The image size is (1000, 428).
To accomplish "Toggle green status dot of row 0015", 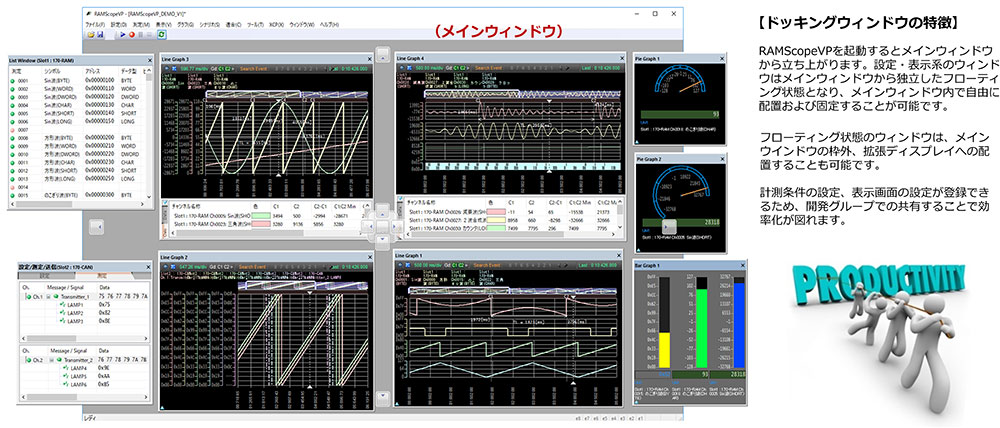I will pos(12,195).
